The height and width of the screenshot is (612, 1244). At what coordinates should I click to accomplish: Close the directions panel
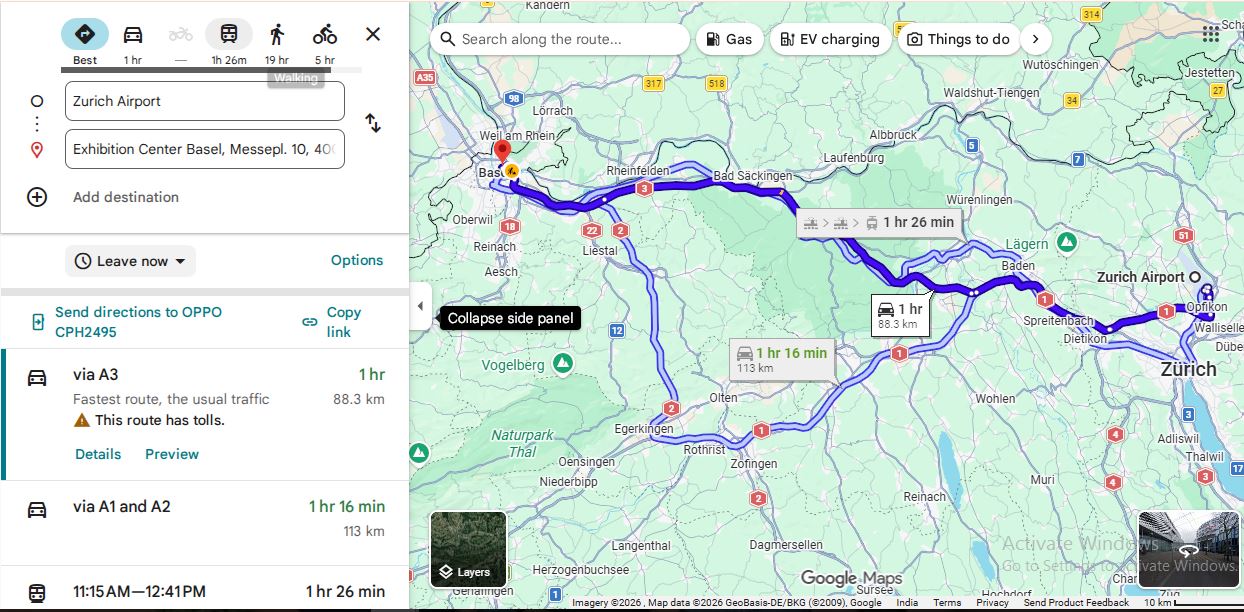coord(373,34)
